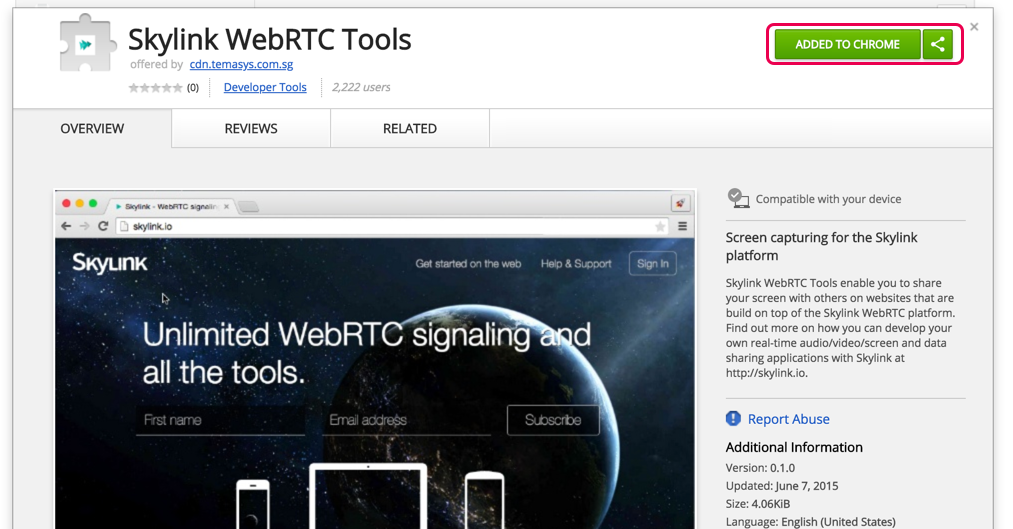Switch to the Reviews tab

(x=251, y=129)
